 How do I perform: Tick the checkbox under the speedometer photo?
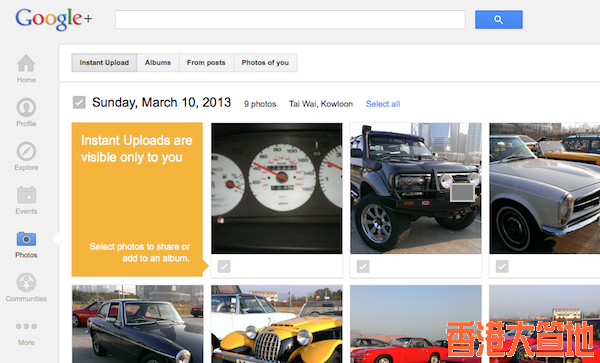pos(224,266)
